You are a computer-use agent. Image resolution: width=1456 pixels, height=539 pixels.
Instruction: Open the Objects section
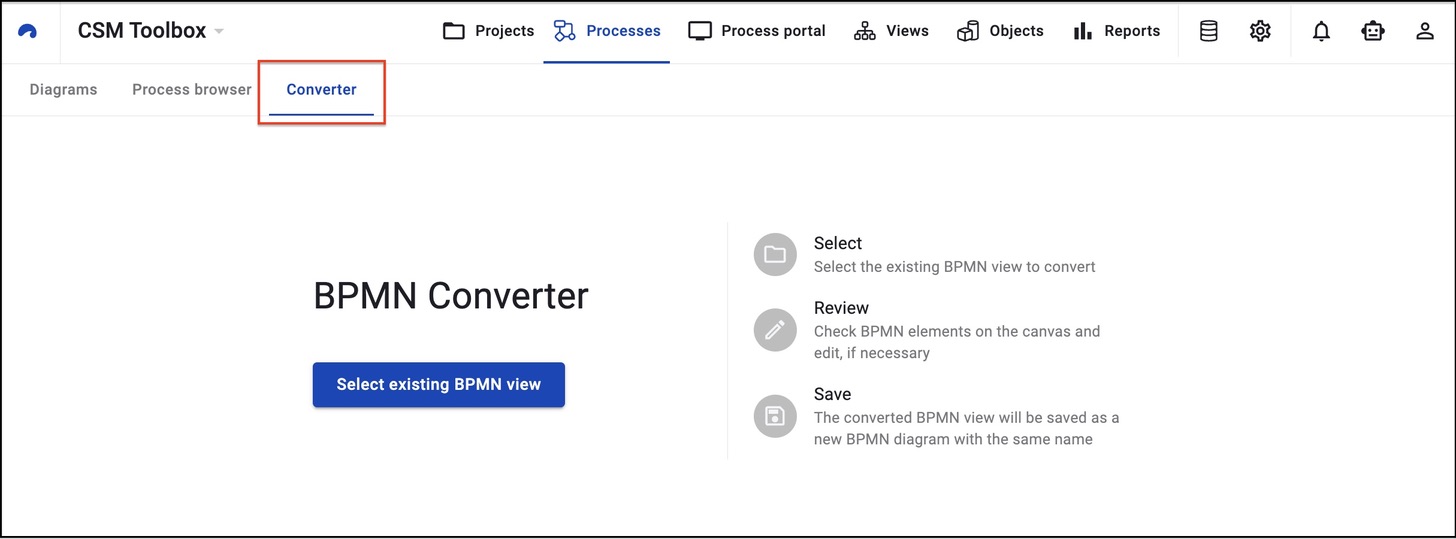[1000, 31]
